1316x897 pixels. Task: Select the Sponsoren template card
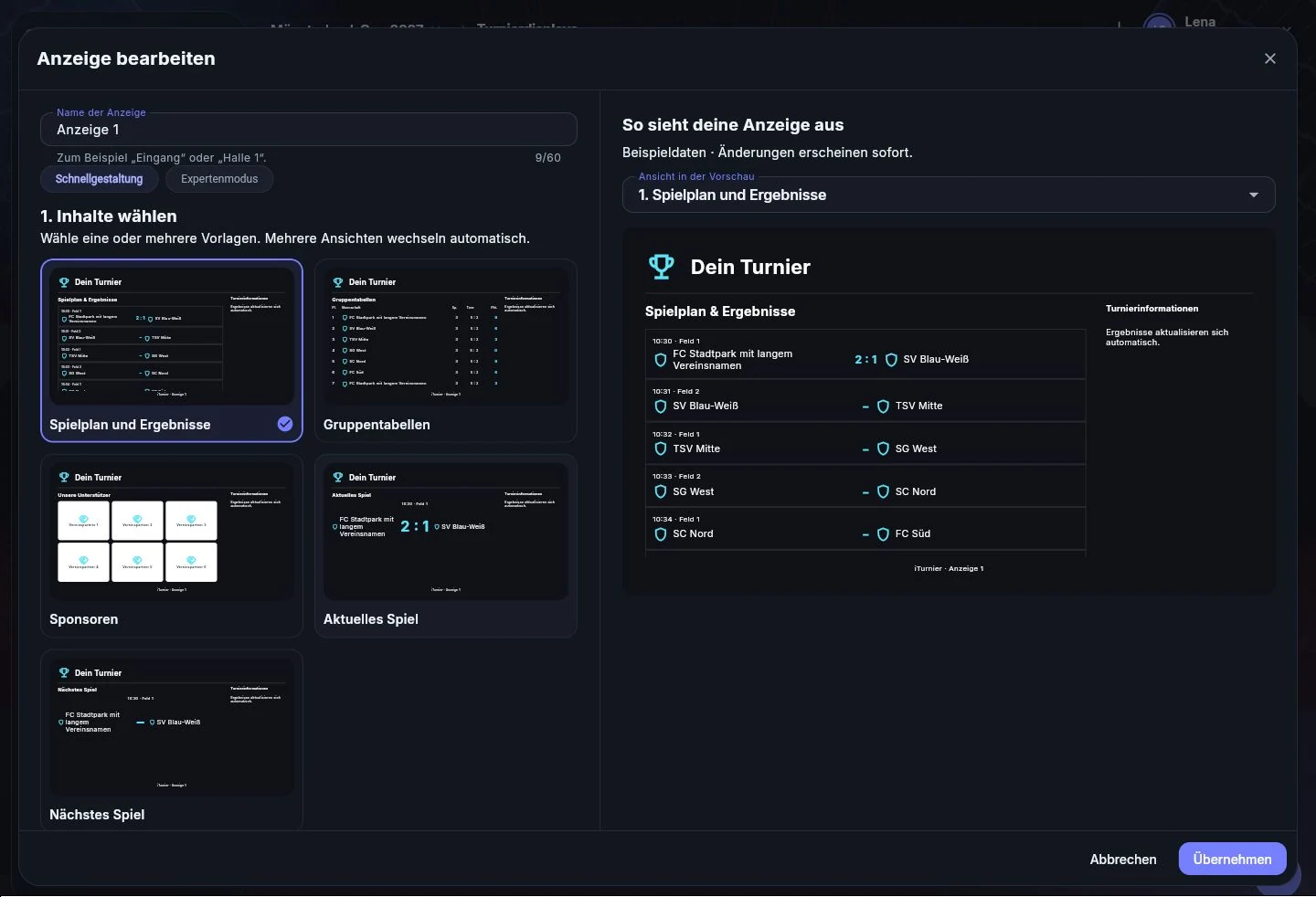tap(172, 546)
